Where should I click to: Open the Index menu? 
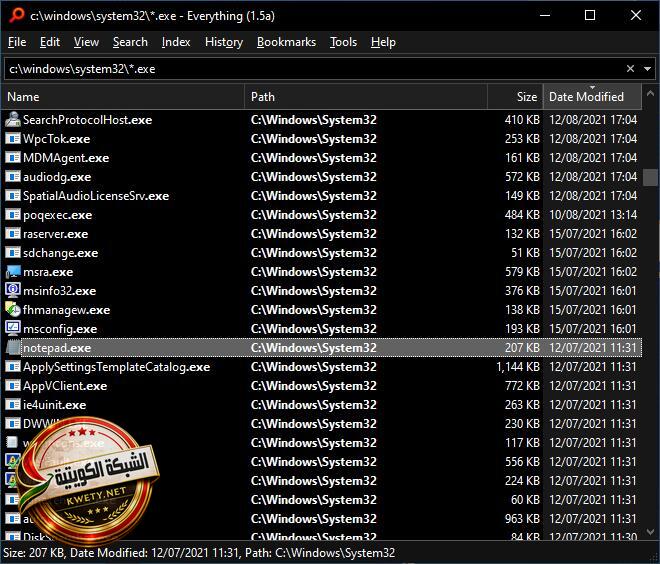[176, 42]
